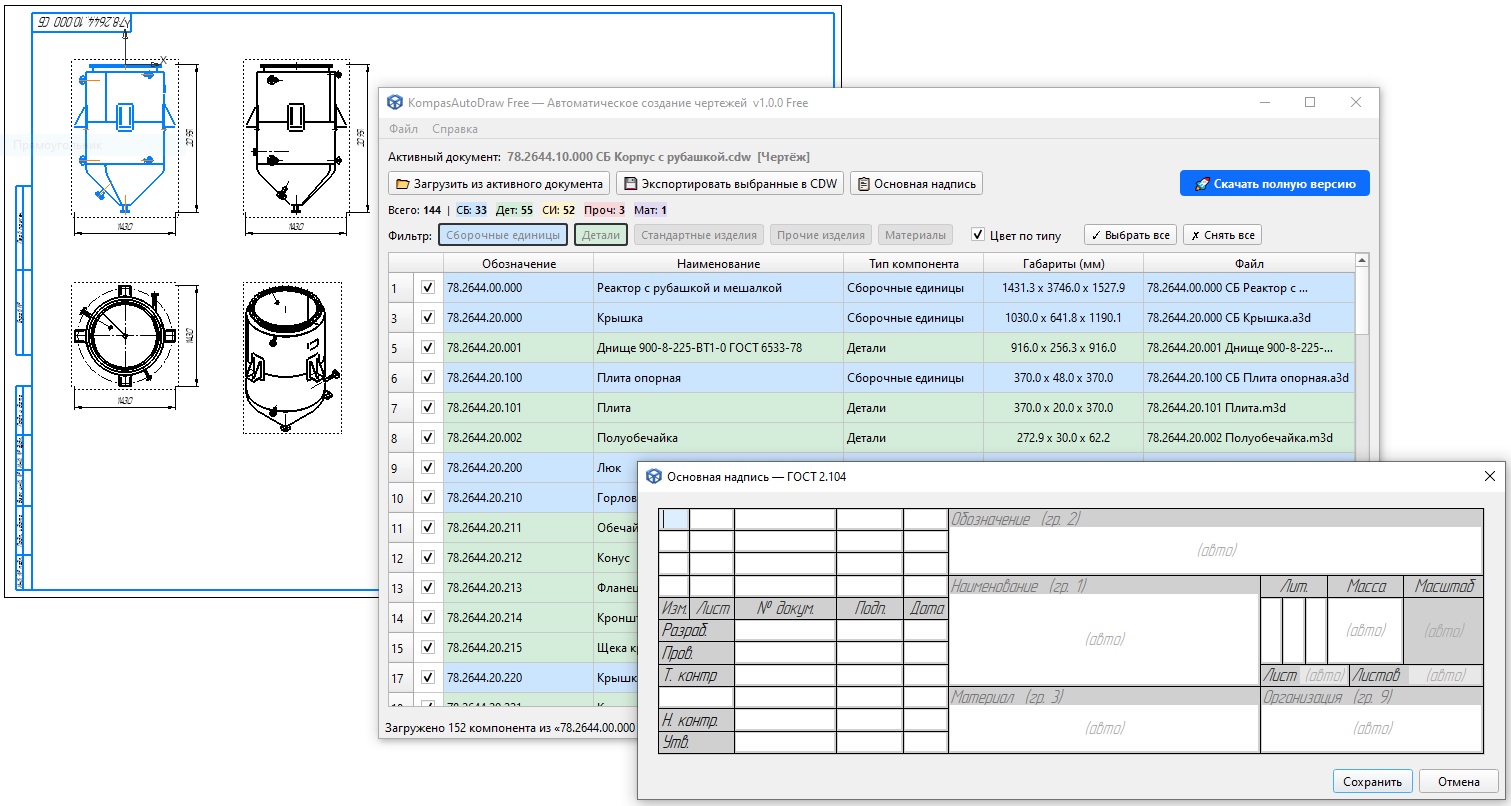Click the Обозначение (гр. 2) field
This screenshot has width=1511, height=806.
[1215, 550]
